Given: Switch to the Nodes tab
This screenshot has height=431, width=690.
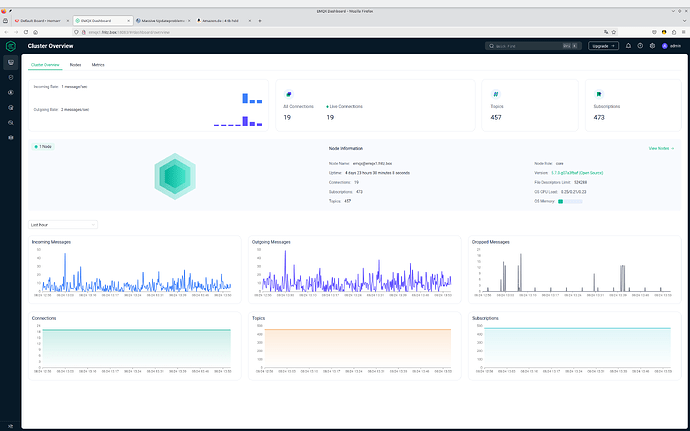Looking at the screenshot, I should (x=75, y=65).
